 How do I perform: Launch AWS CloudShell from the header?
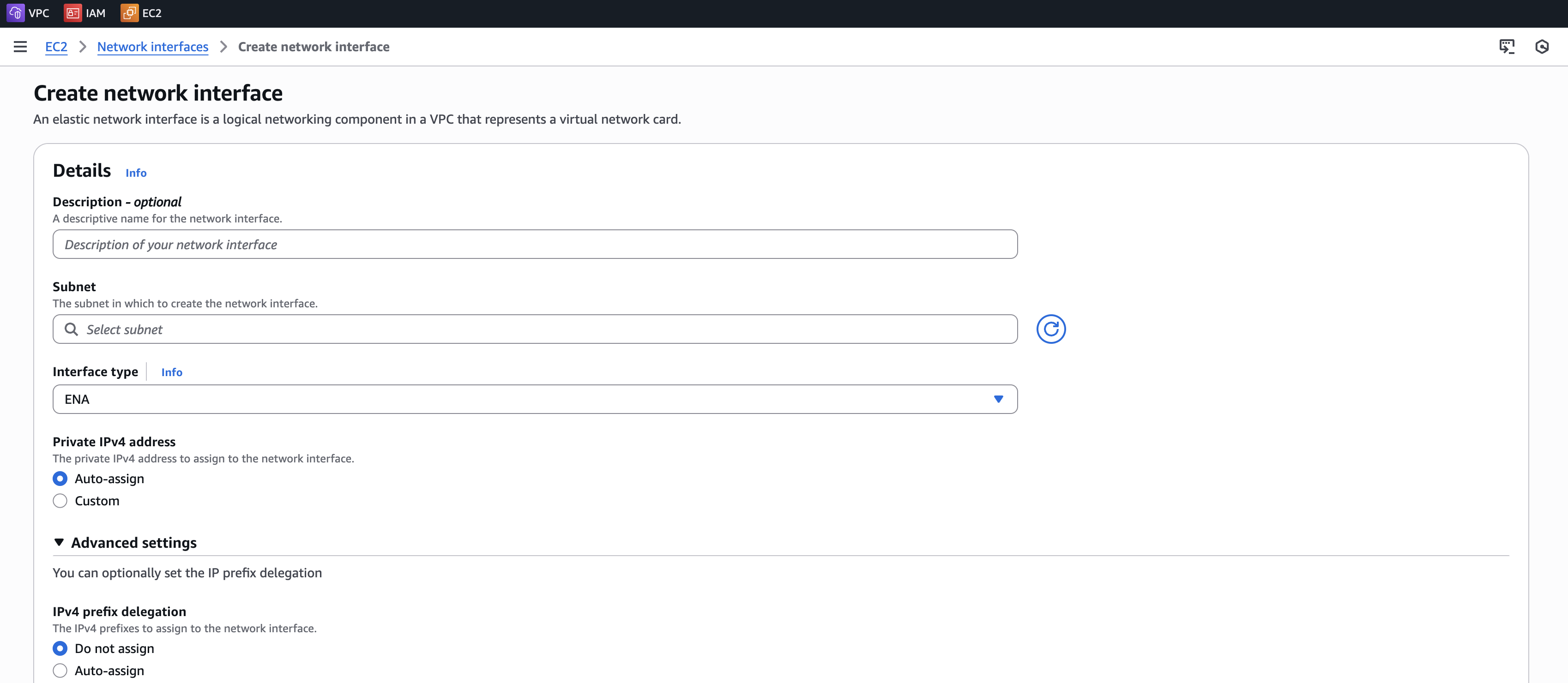click(1508, 46)
